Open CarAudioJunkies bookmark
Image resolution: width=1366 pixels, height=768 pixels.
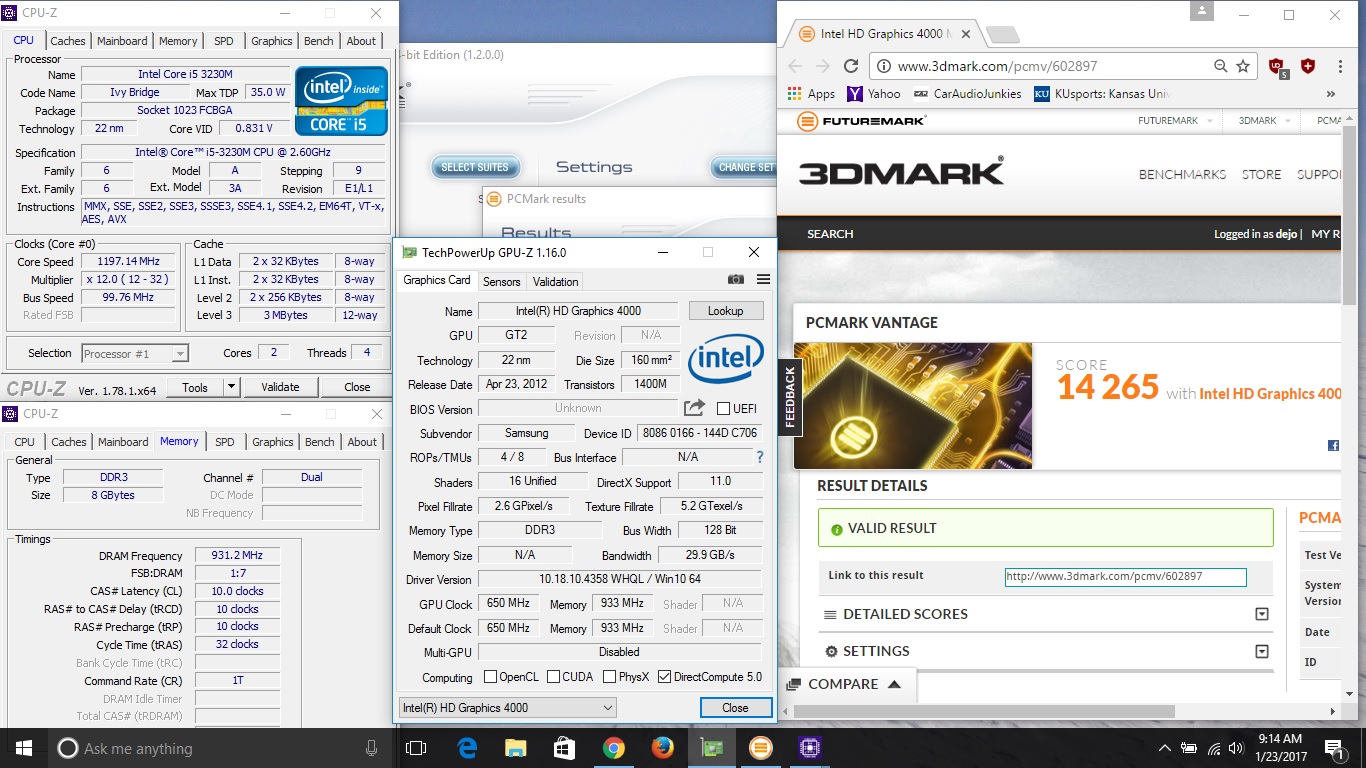tap(967, 93)
